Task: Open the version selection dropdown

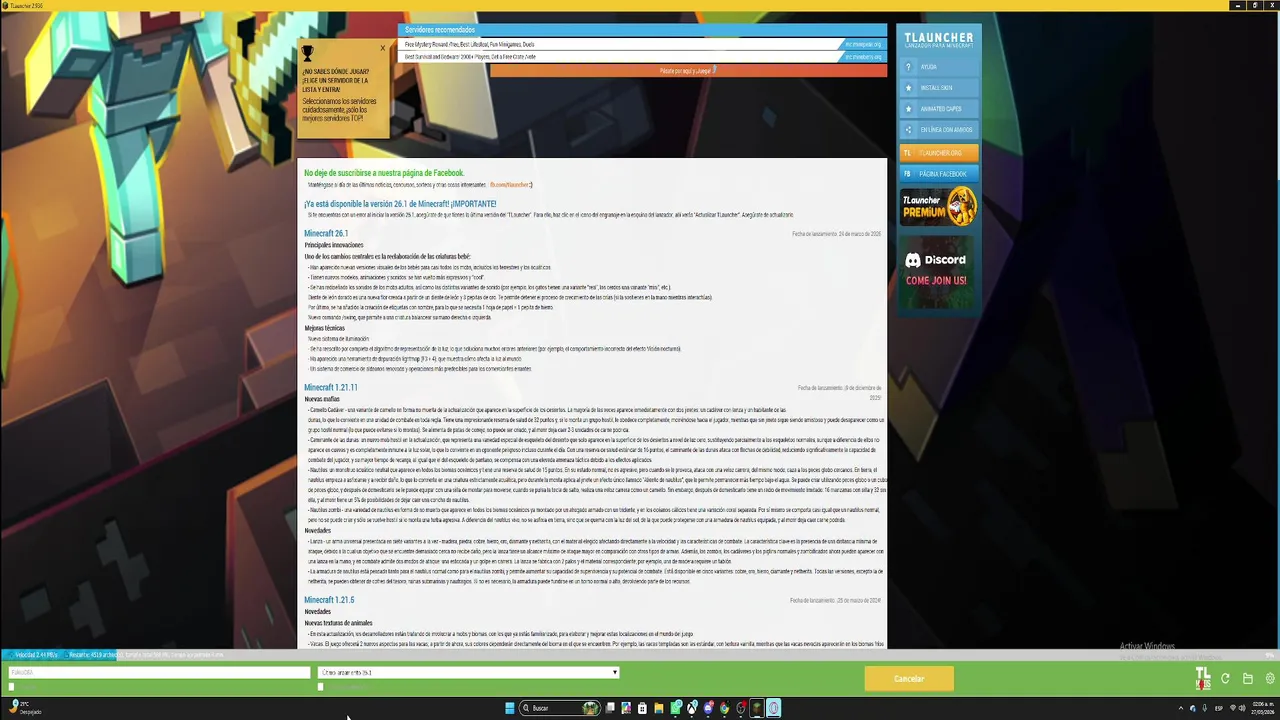Action: (x=469, y=673)
